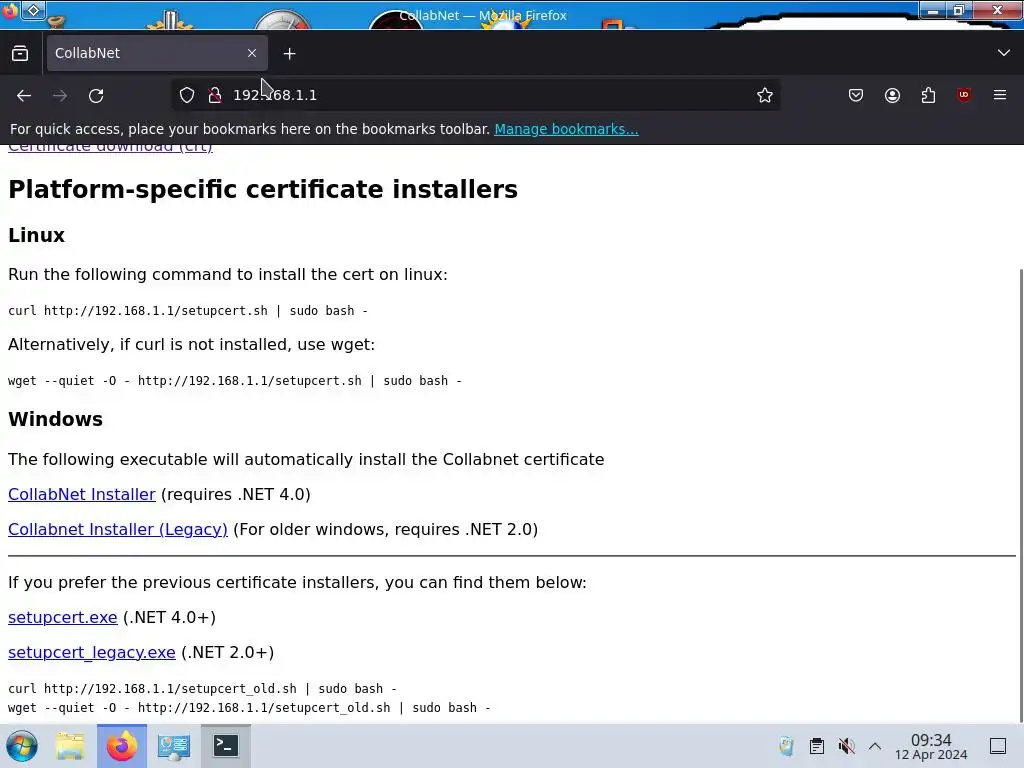Open the Firefox application menu

pos(1000,95)
